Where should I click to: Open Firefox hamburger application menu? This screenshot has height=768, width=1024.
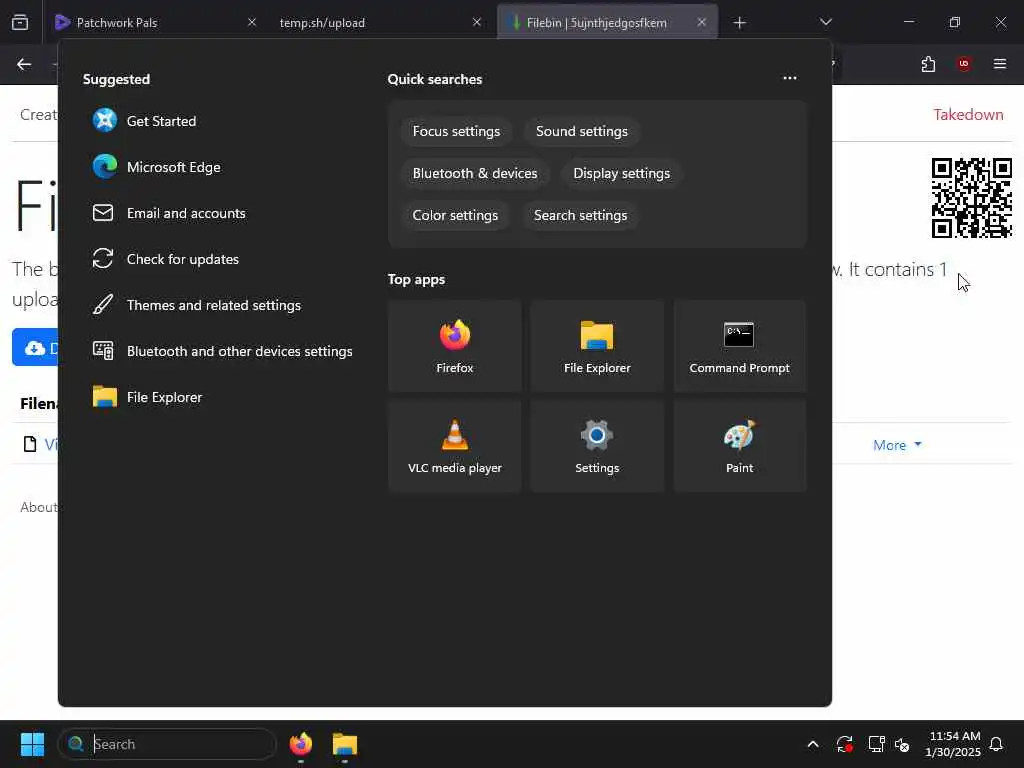coord(999,64)
